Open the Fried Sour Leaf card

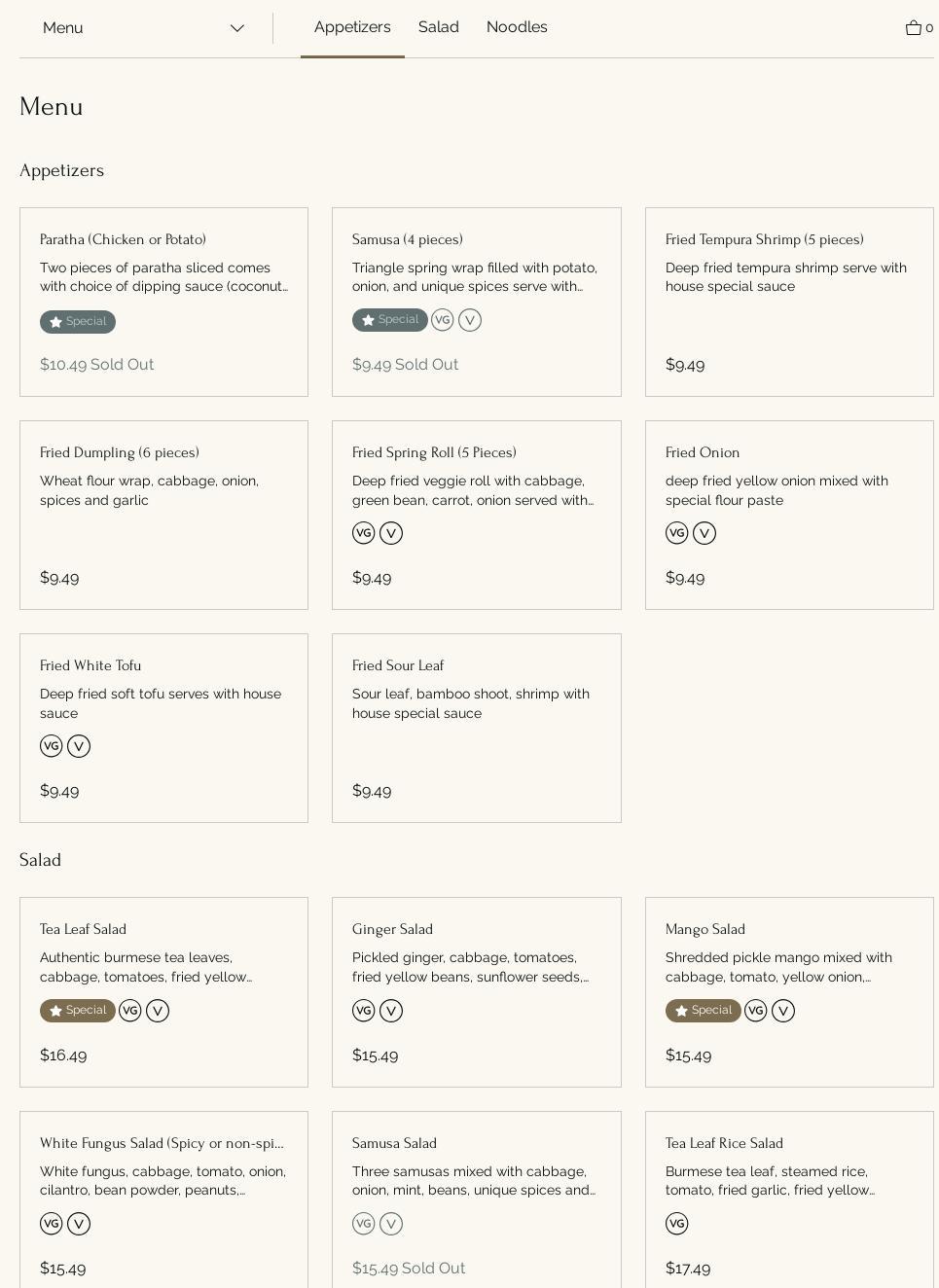point(476,728)
